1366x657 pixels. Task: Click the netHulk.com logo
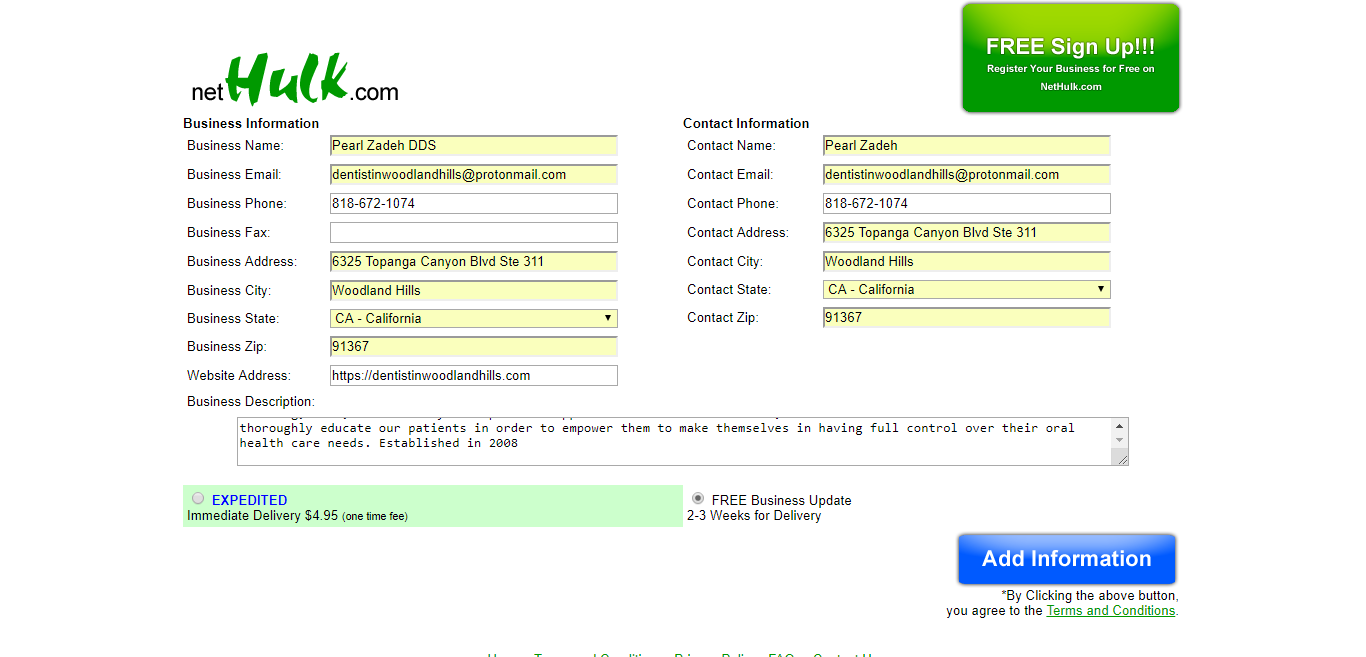[295, 80]
